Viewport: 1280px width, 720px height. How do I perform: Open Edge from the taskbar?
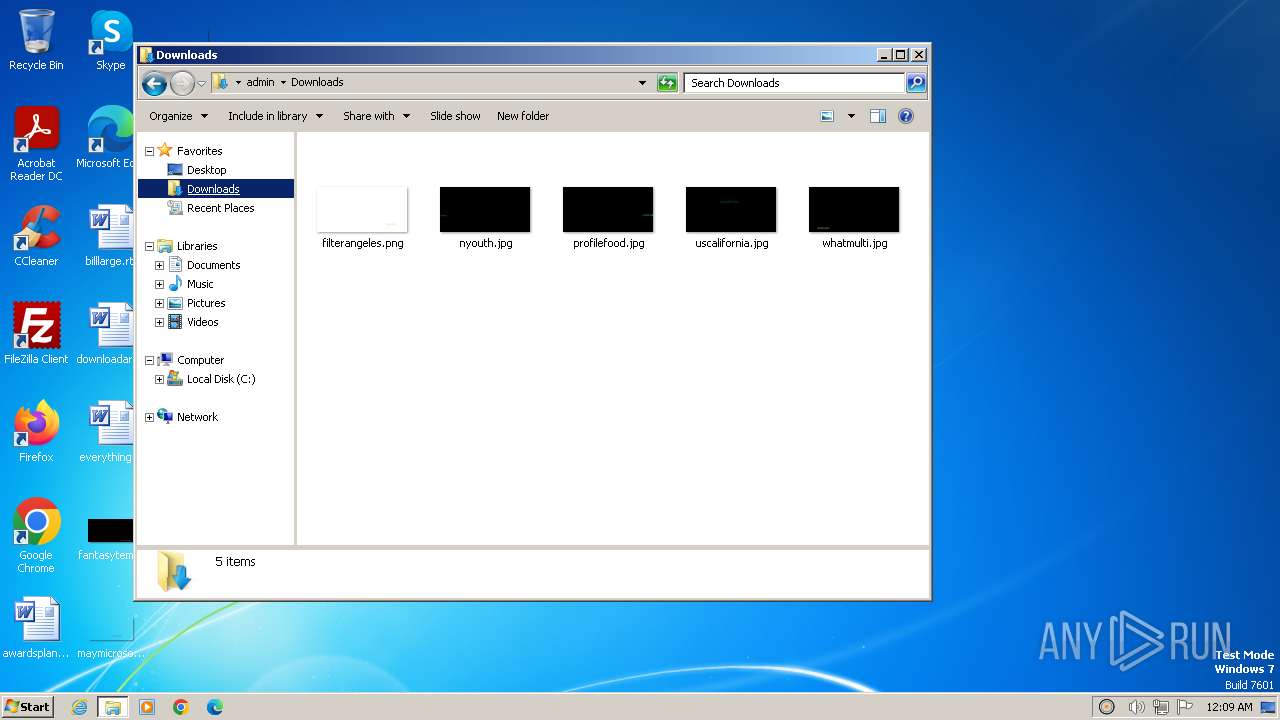point(215,707)
